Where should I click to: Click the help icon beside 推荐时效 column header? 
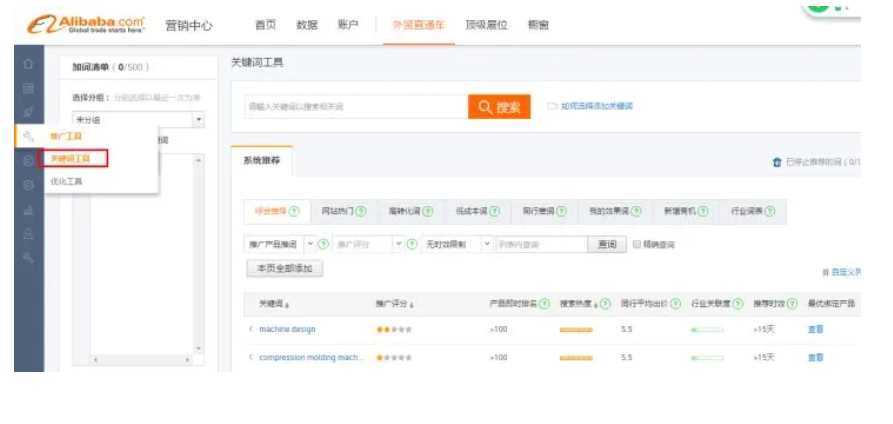pos(792,304)
